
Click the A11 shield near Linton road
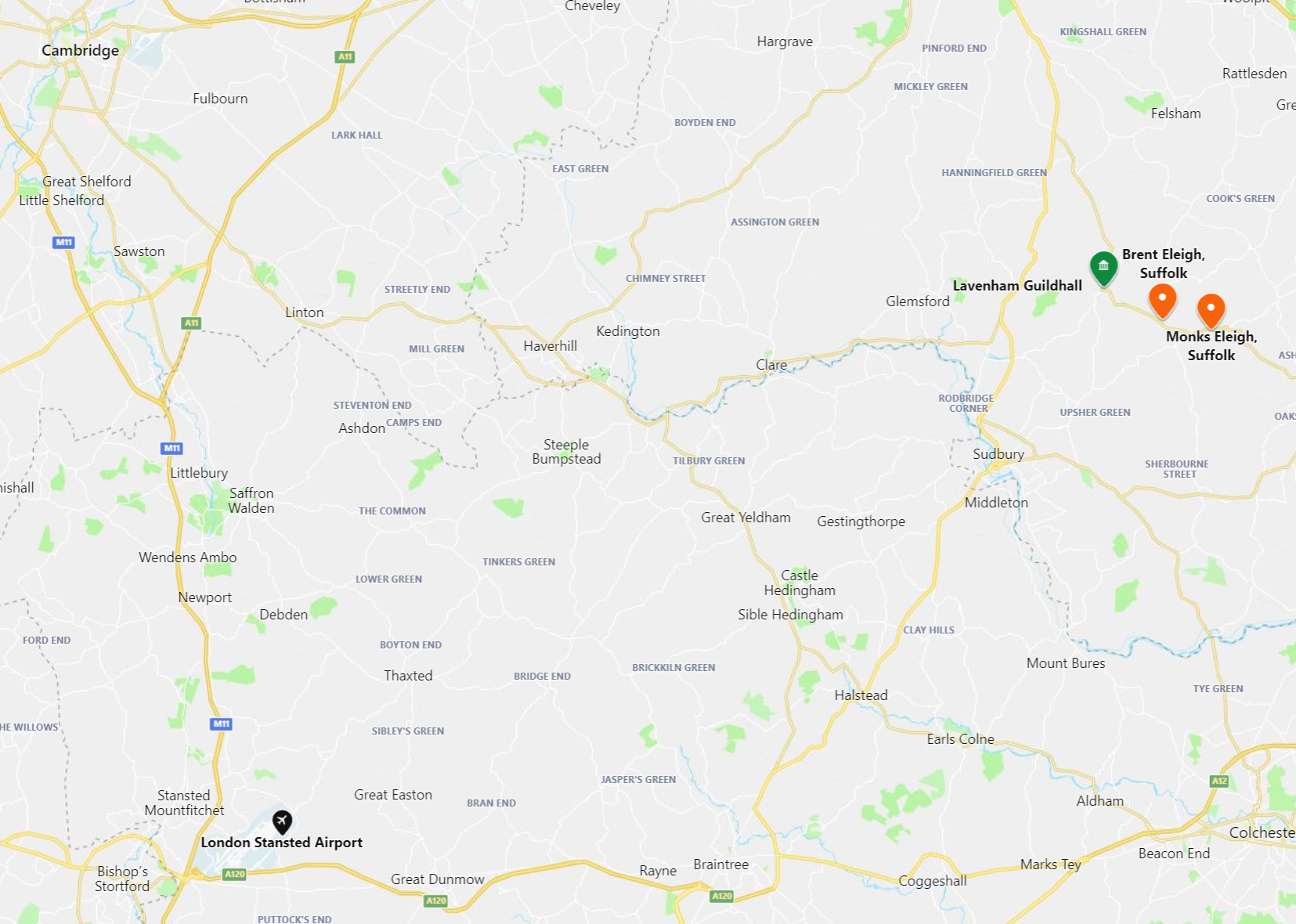coord(191,323)
